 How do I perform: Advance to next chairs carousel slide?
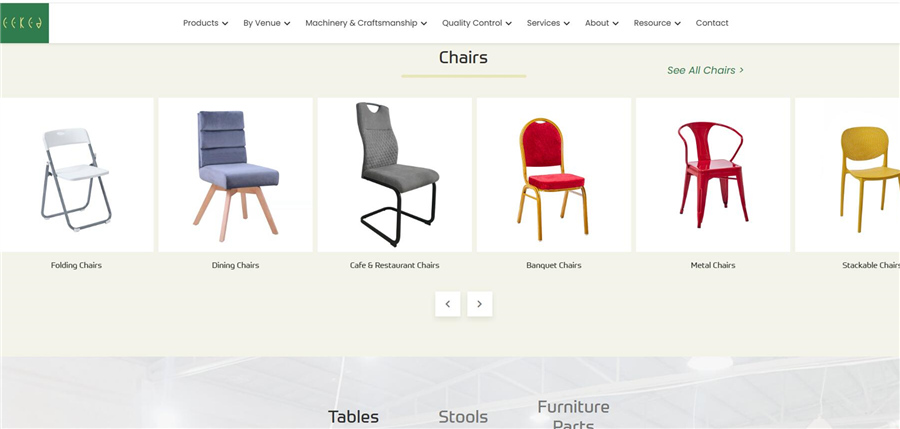coord(480,304)
